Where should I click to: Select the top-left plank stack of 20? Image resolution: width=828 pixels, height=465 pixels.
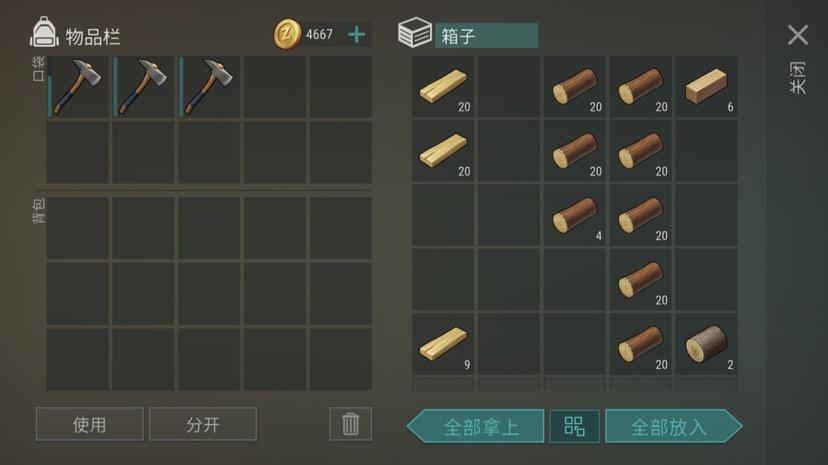tap(443, 87)
